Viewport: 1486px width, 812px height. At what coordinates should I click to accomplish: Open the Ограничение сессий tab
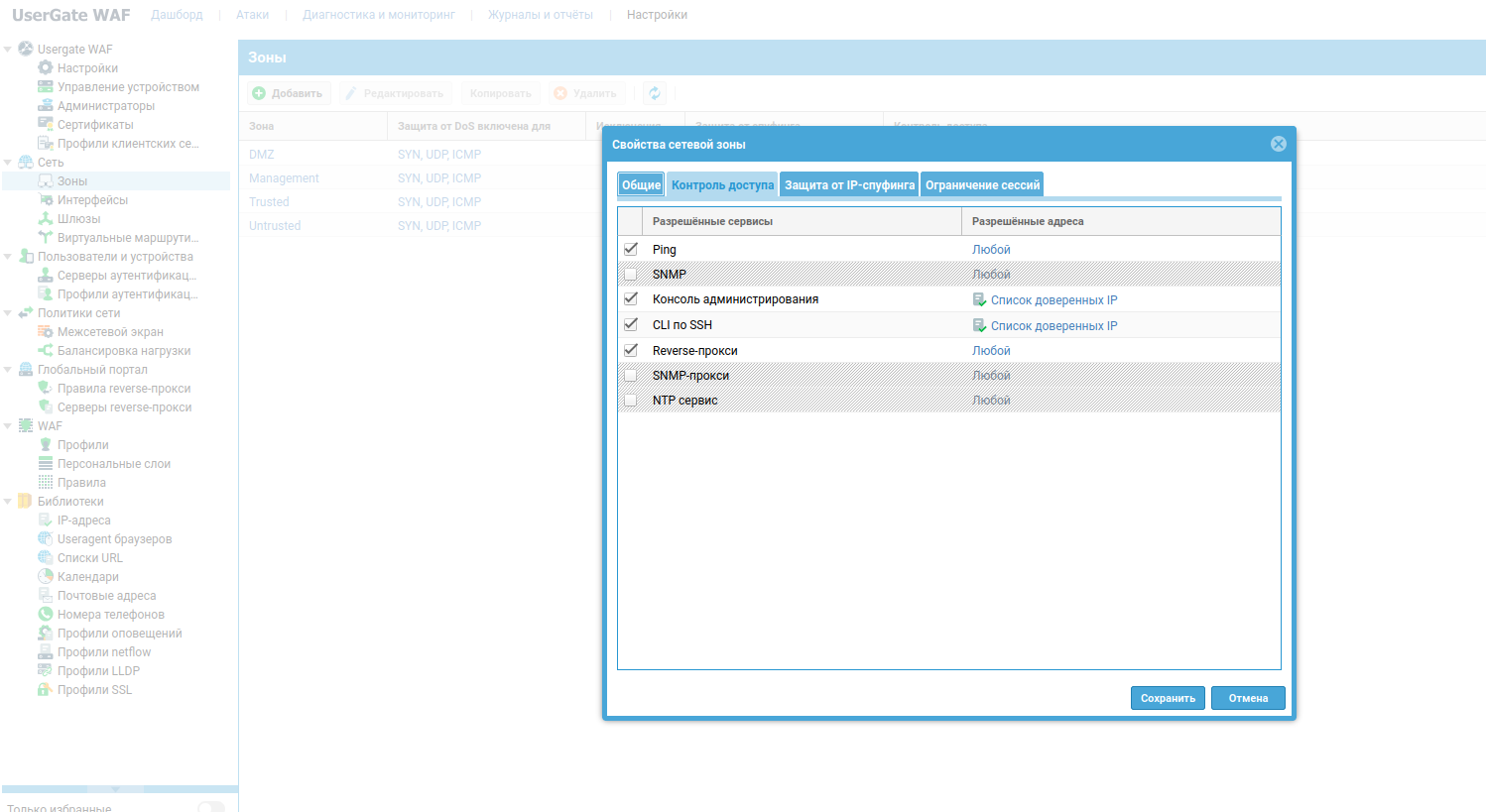pyautogui.click(x=982, y=185)
